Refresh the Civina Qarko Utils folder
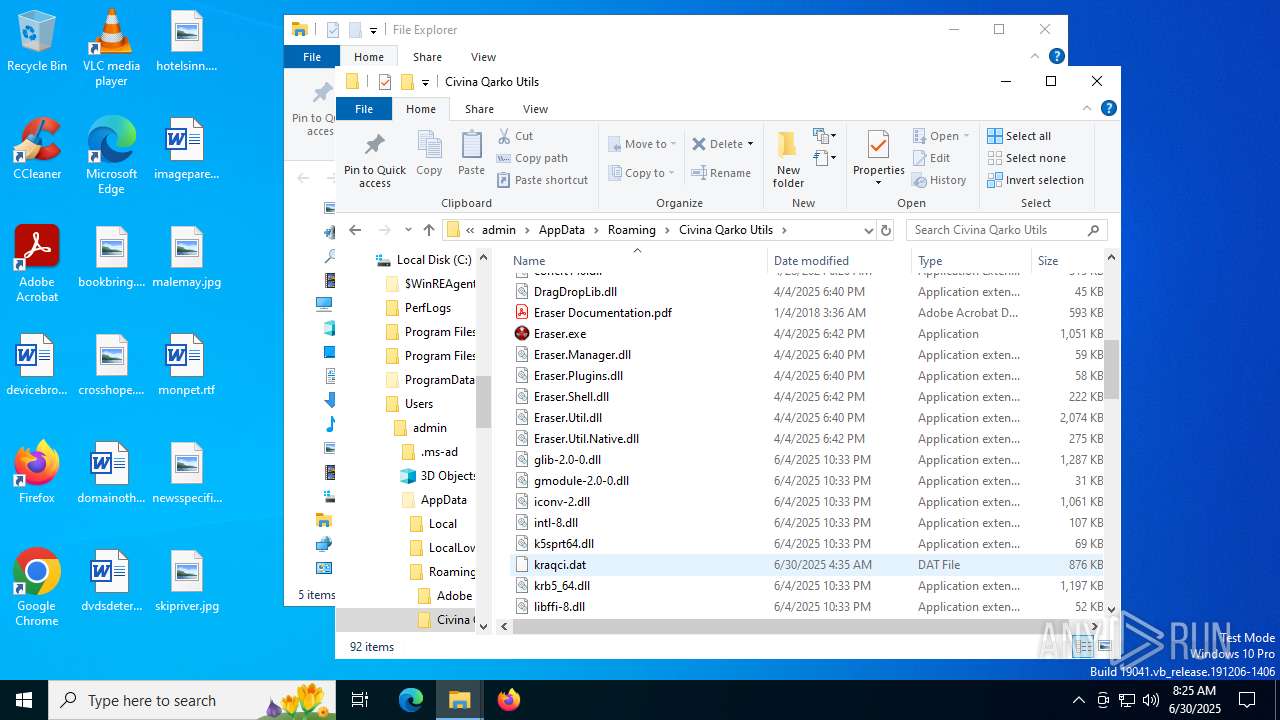 pyautogui.click(x=885, y=230)
